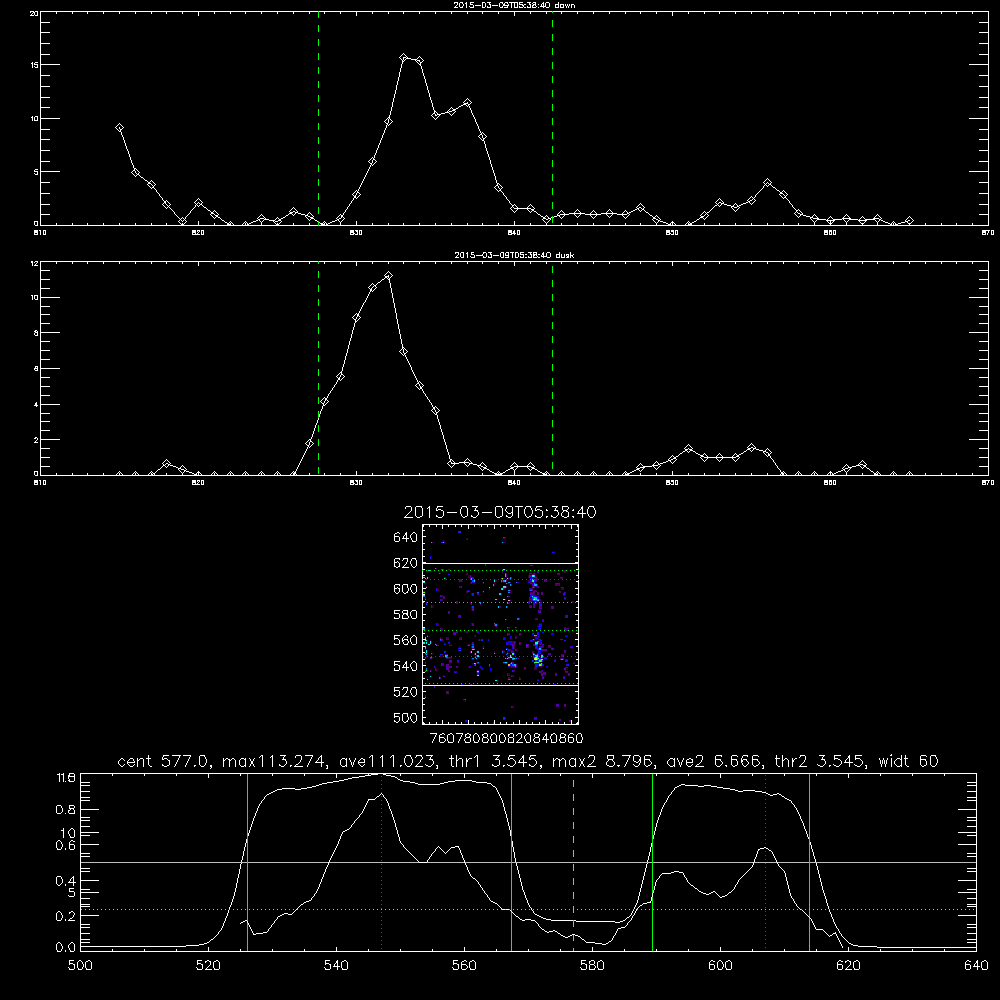The width and height of the screenshot is (1000, 1000).
Task: Click heatmap y-axis label "500"
Action: click(x=406, y=717)
